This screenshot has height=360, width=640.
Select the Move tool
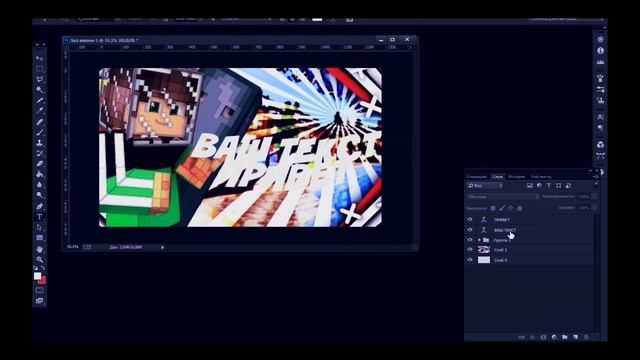(x=40, y=58)
